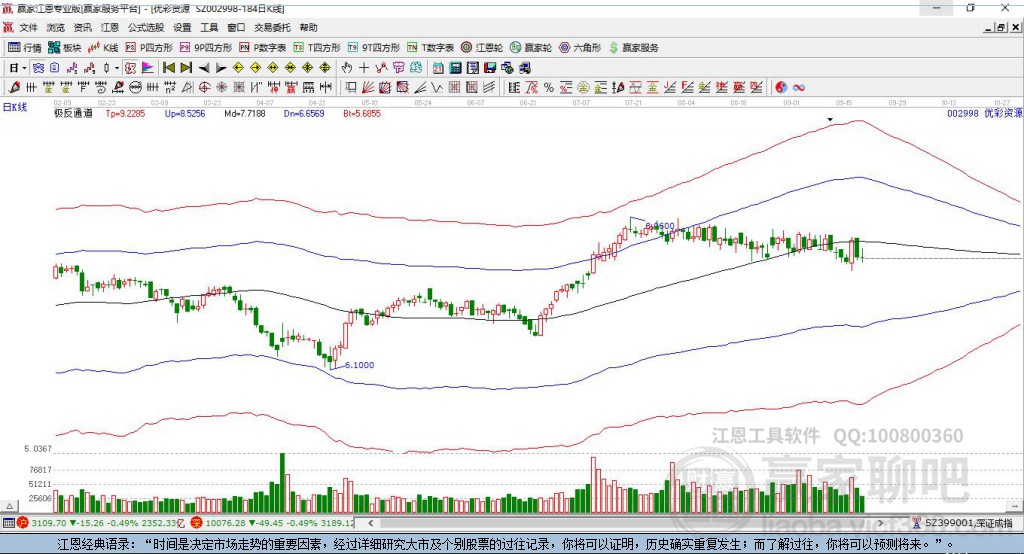1024x554 pixels.
Task: Open the 设置 menu
Action: click(x=182, y=27)
